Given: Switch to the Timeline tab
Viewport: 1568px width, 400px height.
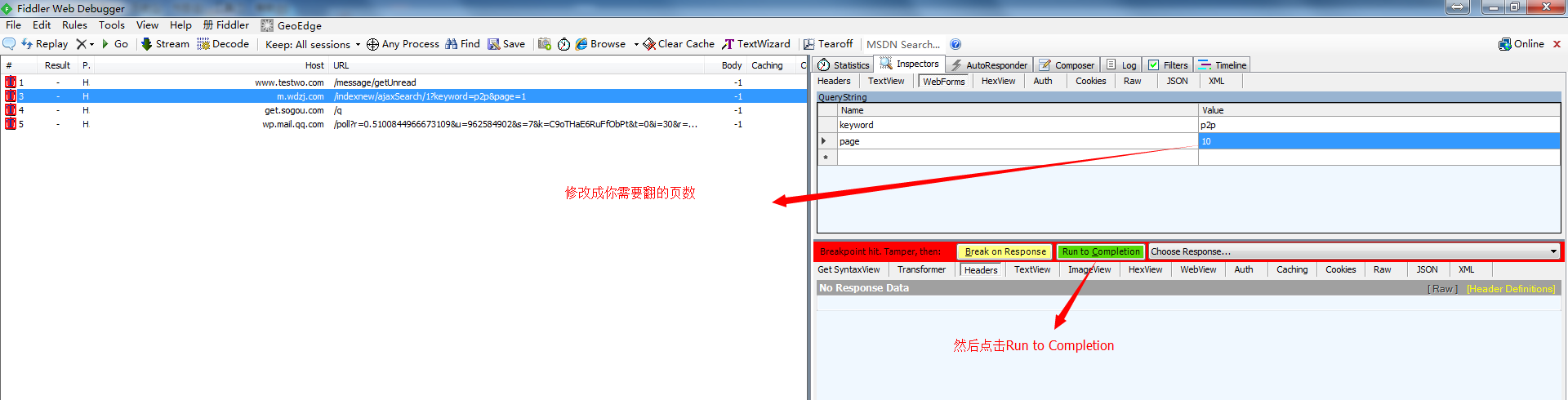Looking at the screenshot, I should (1223, 64).
